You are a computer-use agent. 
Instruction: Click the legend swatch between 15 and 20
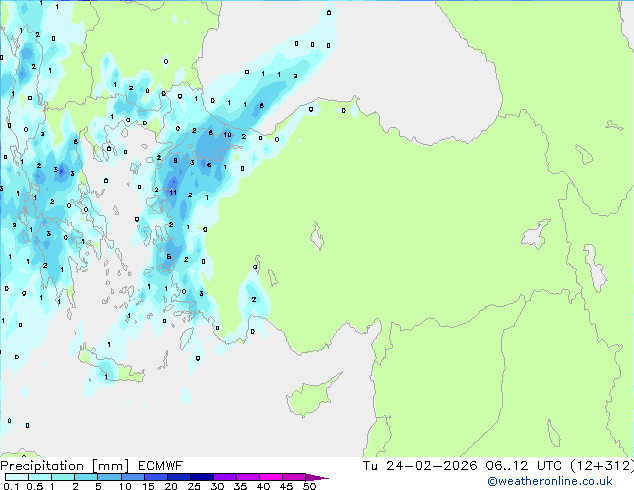pos(156,477)
